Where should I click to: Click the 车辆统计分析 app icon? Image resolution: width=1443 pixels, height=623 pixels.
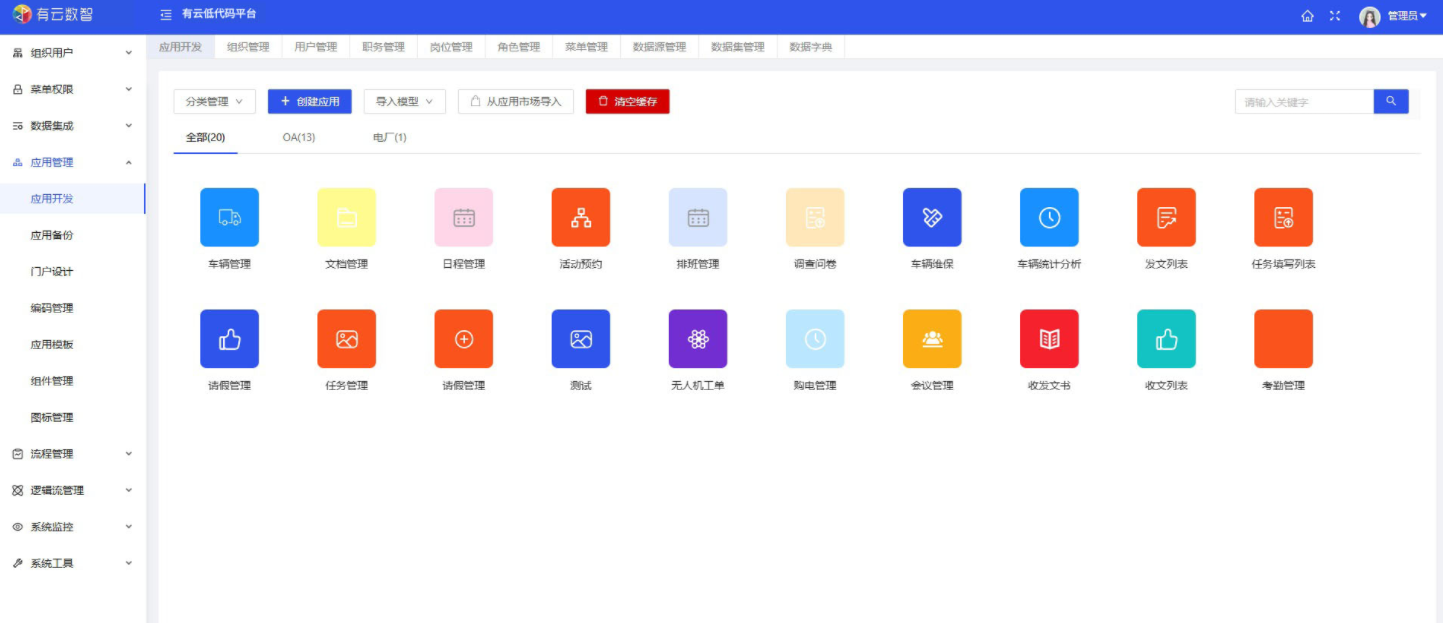(x=1048, y=217)
